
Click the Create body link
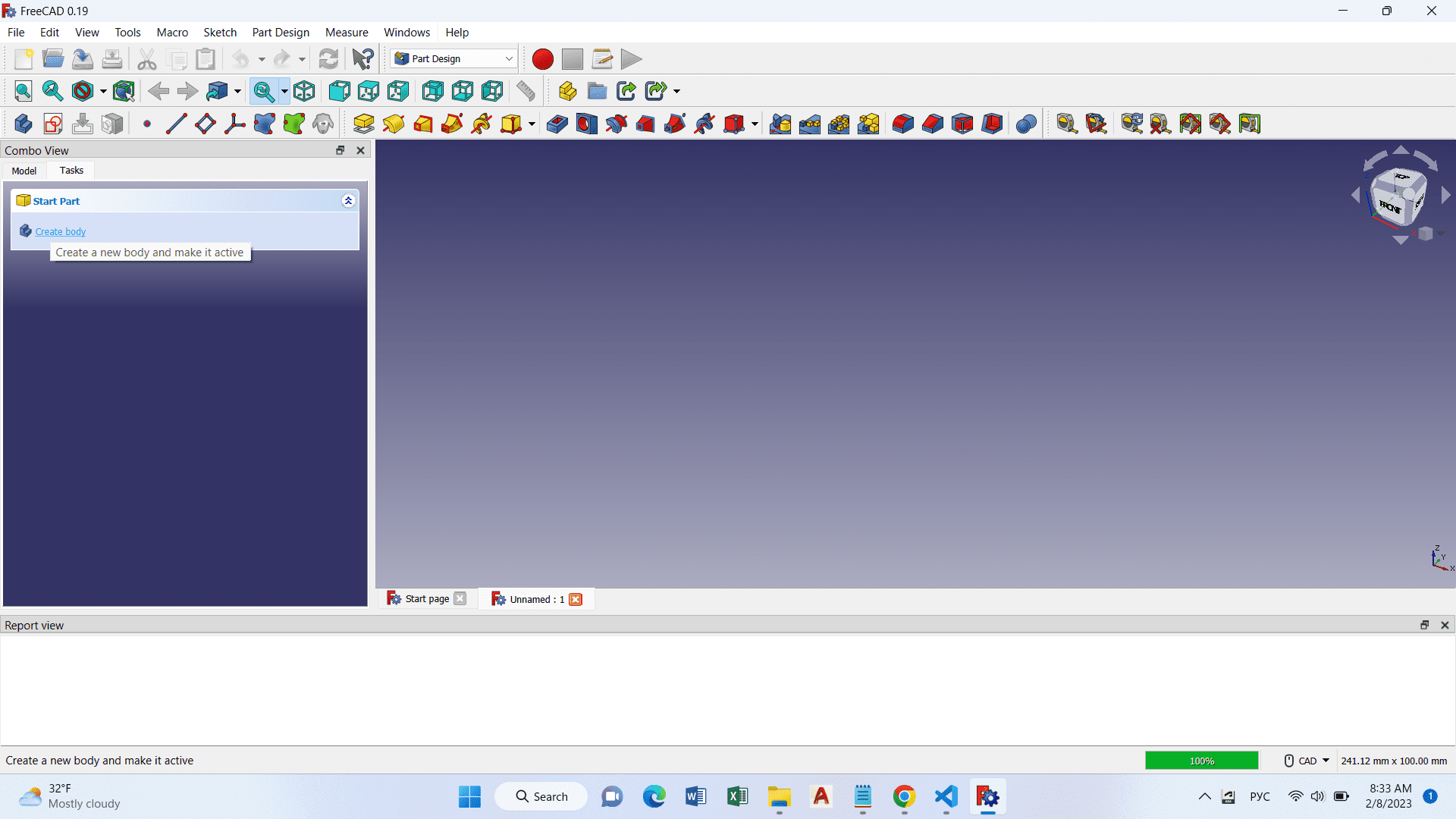coord(61,231)
